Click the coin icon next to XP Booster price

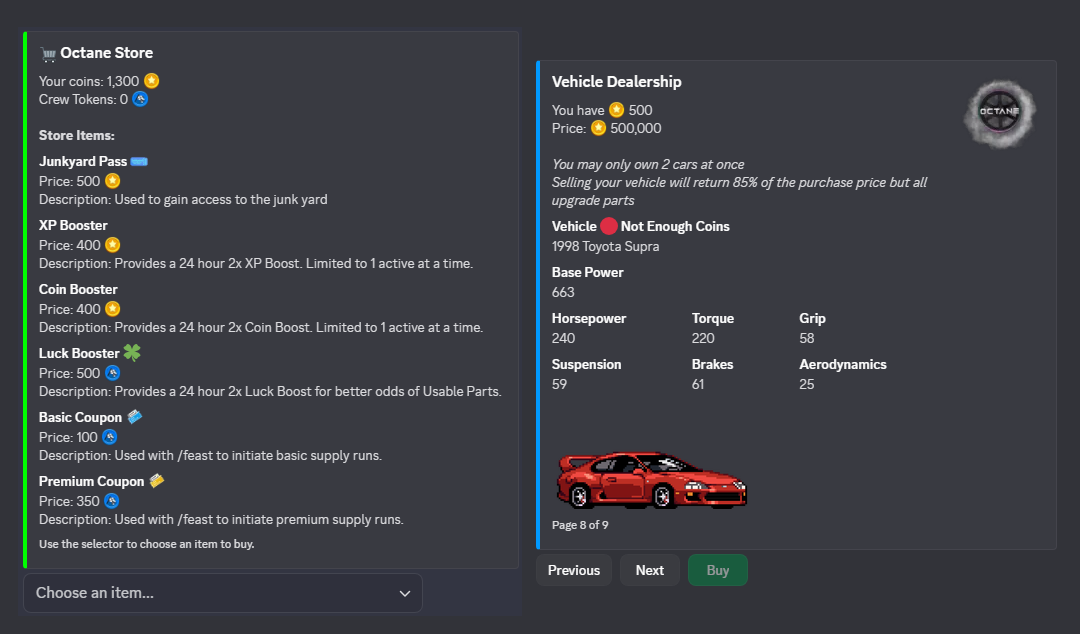point(113,245)
